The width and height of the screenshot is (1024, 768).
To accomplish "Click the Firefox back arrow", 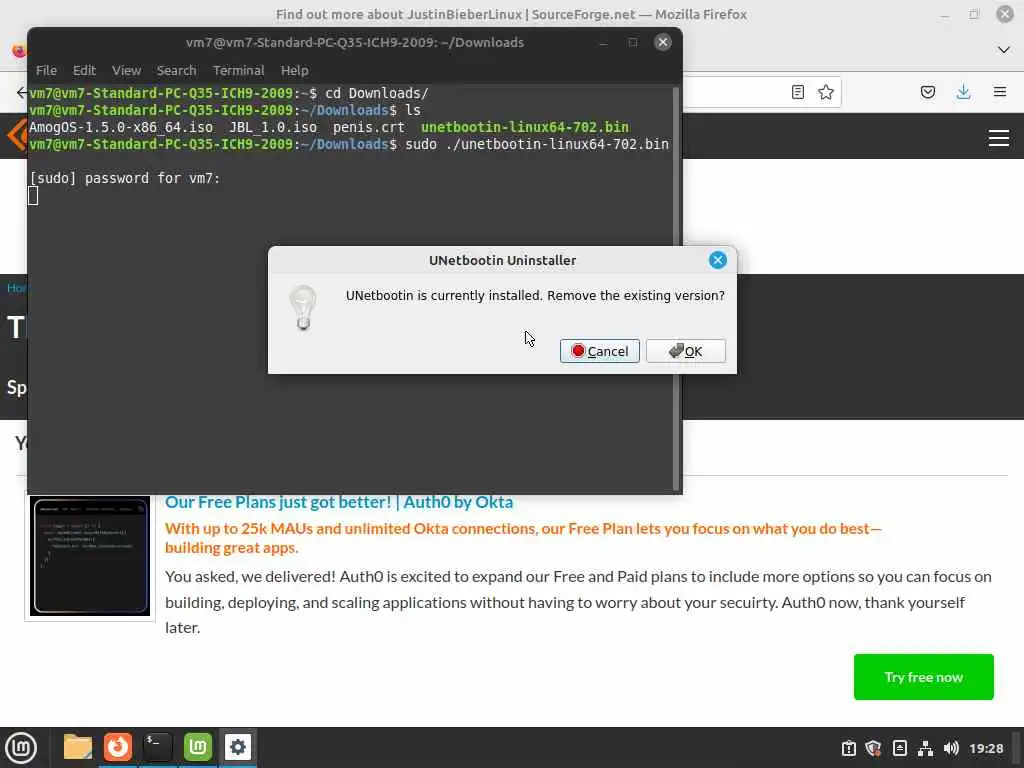I will (x=22, y=92).
